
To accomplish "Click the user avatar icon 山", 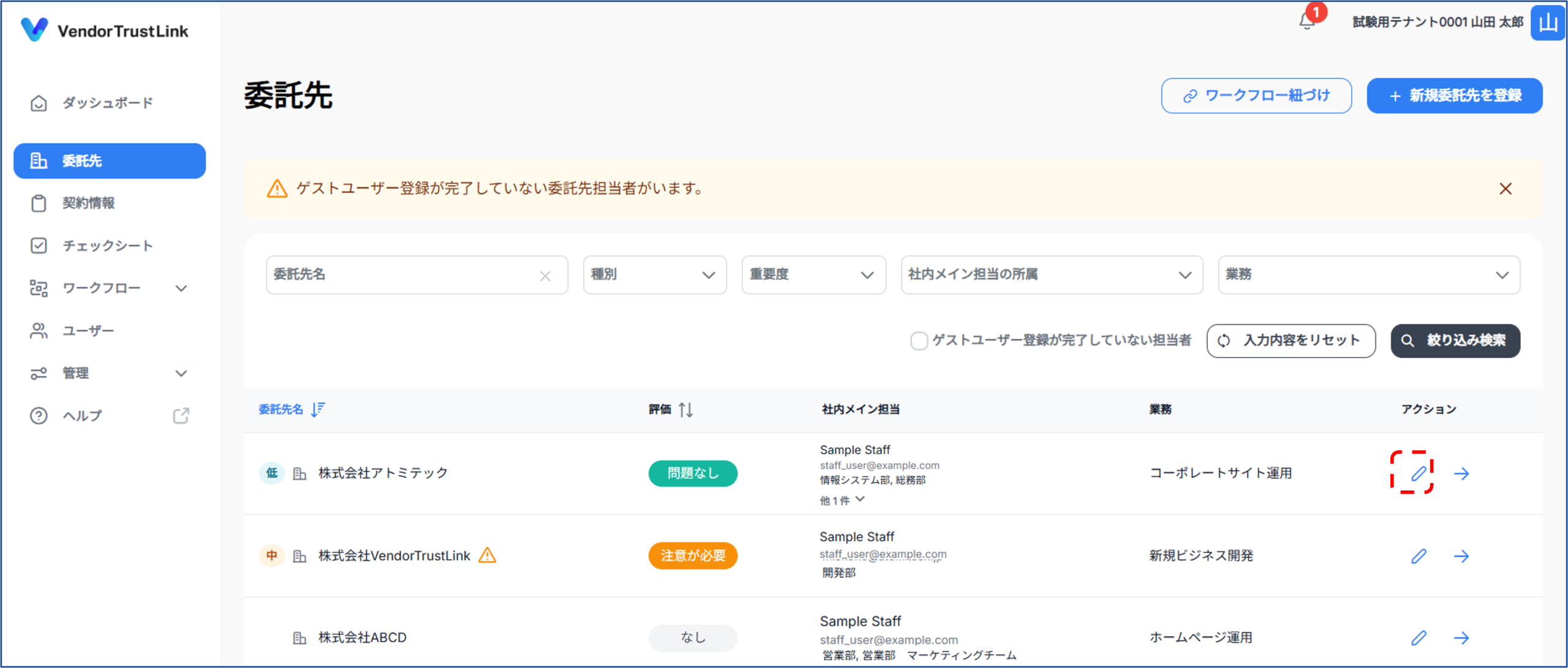I will point(1547,23).
